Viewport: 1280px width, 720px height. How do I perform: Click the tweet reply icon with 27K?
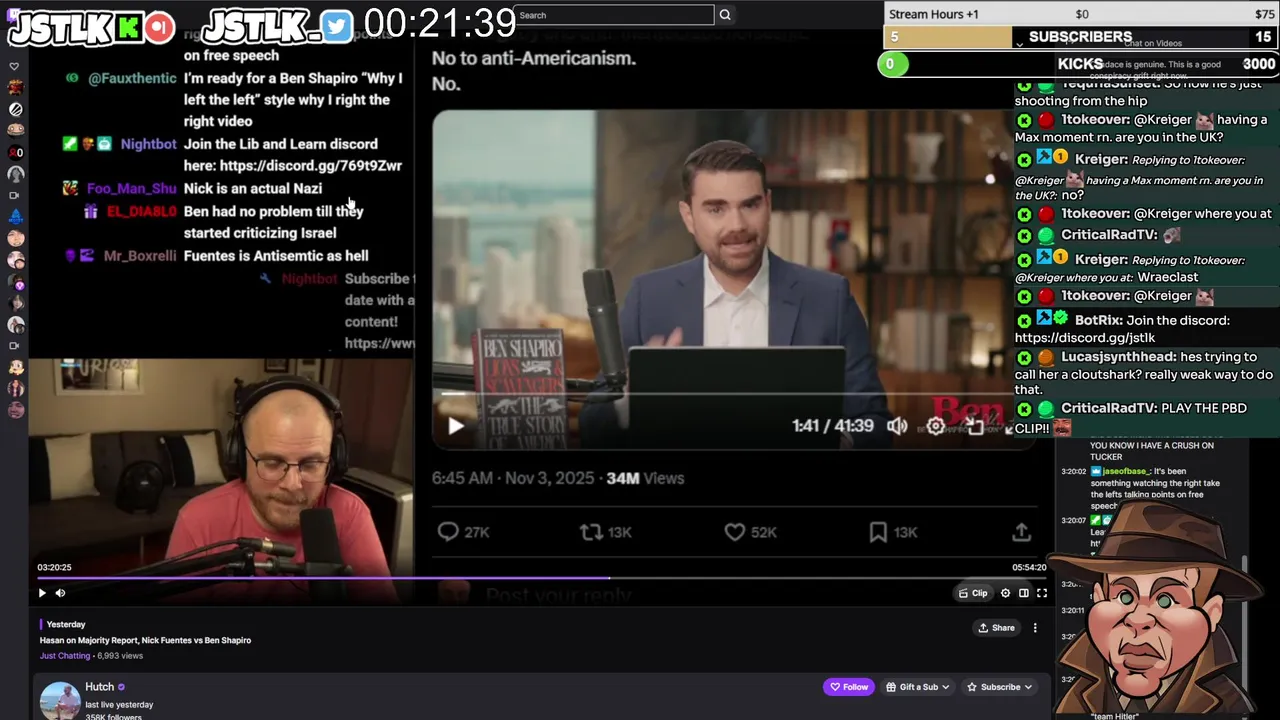(448, 532)
